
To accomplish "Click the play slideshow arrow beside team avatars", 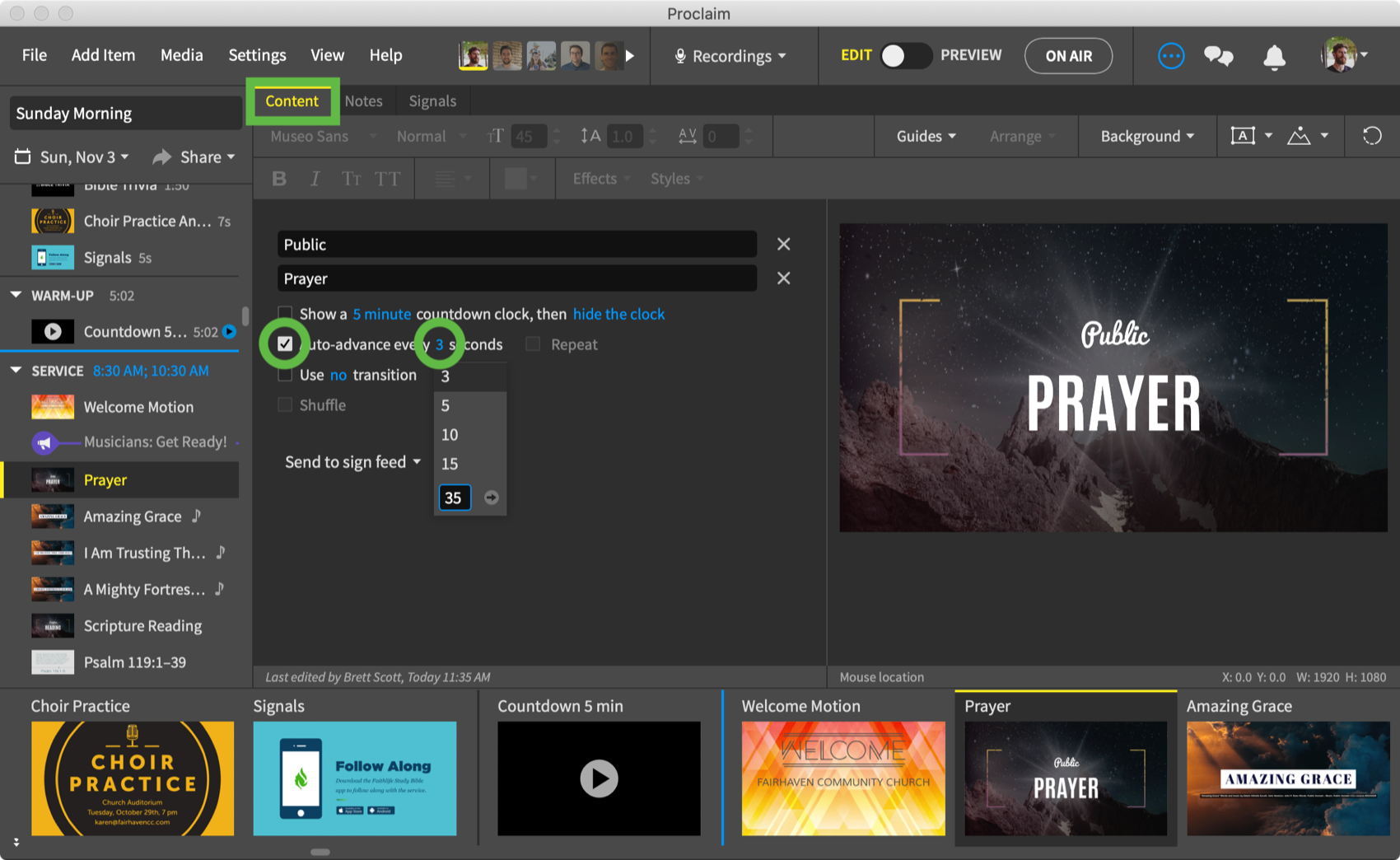I will click(630, 56).
